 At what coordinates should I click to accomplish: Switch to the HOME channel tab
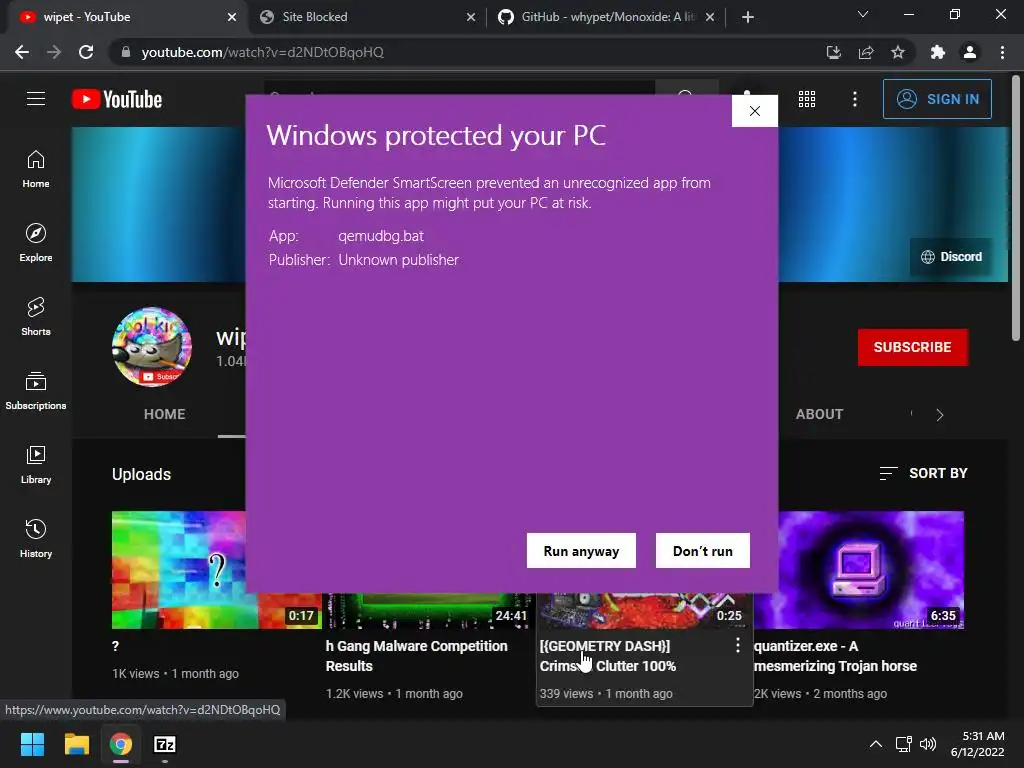coord(165,414)
